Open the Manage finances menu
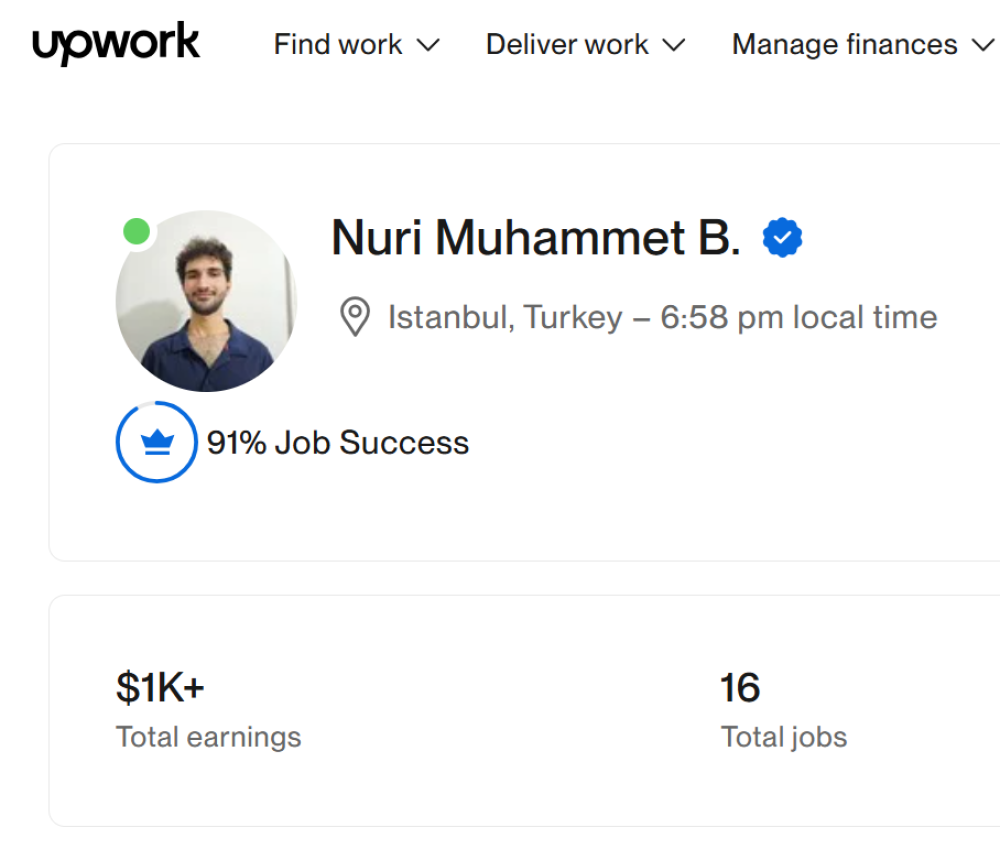The height and width of the screenshot is (849, 1000). tap(844, 45)
